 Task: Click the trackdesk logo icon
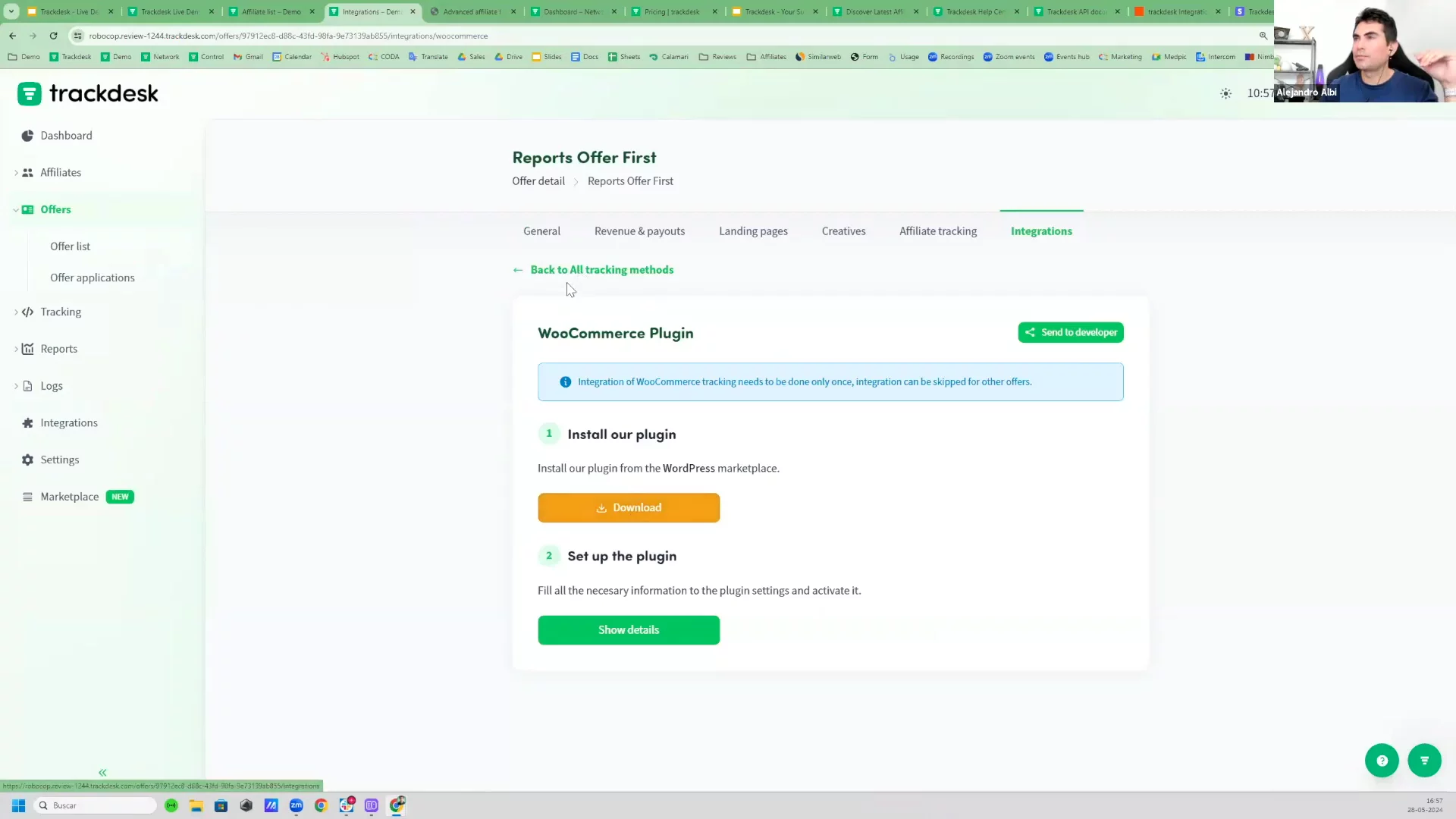point(29,94)
